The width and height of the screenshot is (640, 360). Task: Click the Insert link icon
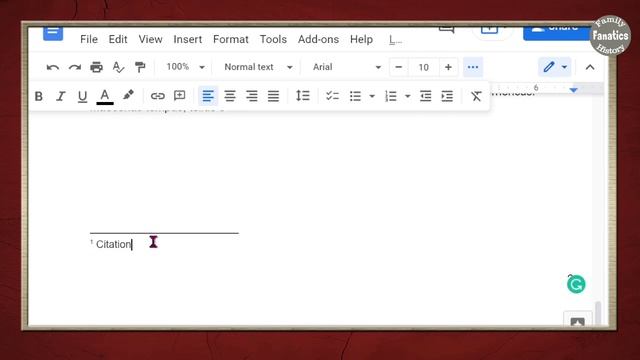(x=158, y=96)
